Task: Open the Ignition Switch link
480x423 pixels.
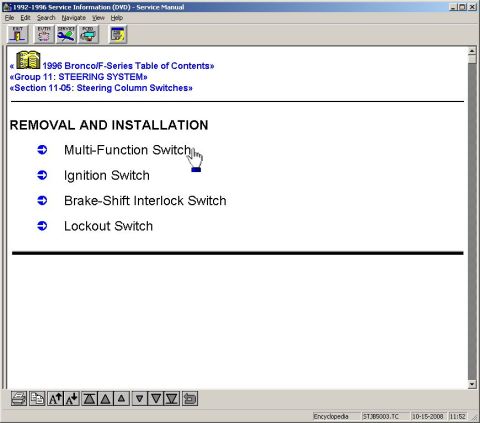Action: (107, 175)
